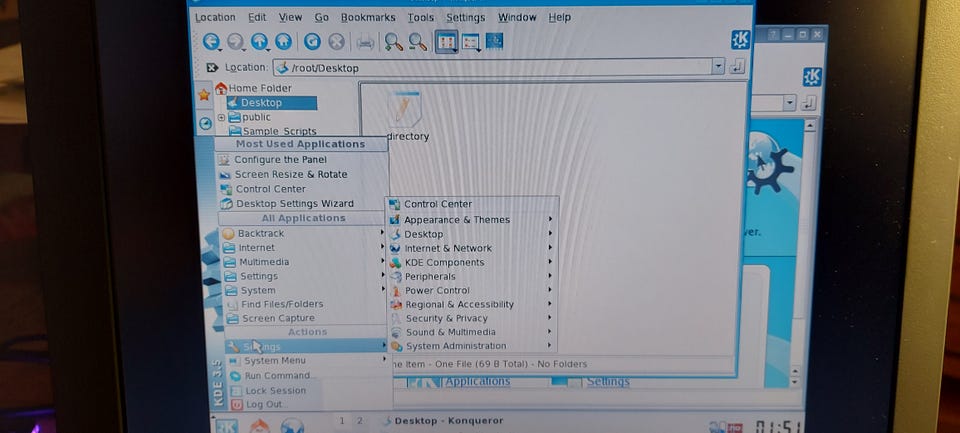The width and height of the screenshot is (960, 433).
Task: Open the Multimedia applications submenu
Action: [303, 262]
